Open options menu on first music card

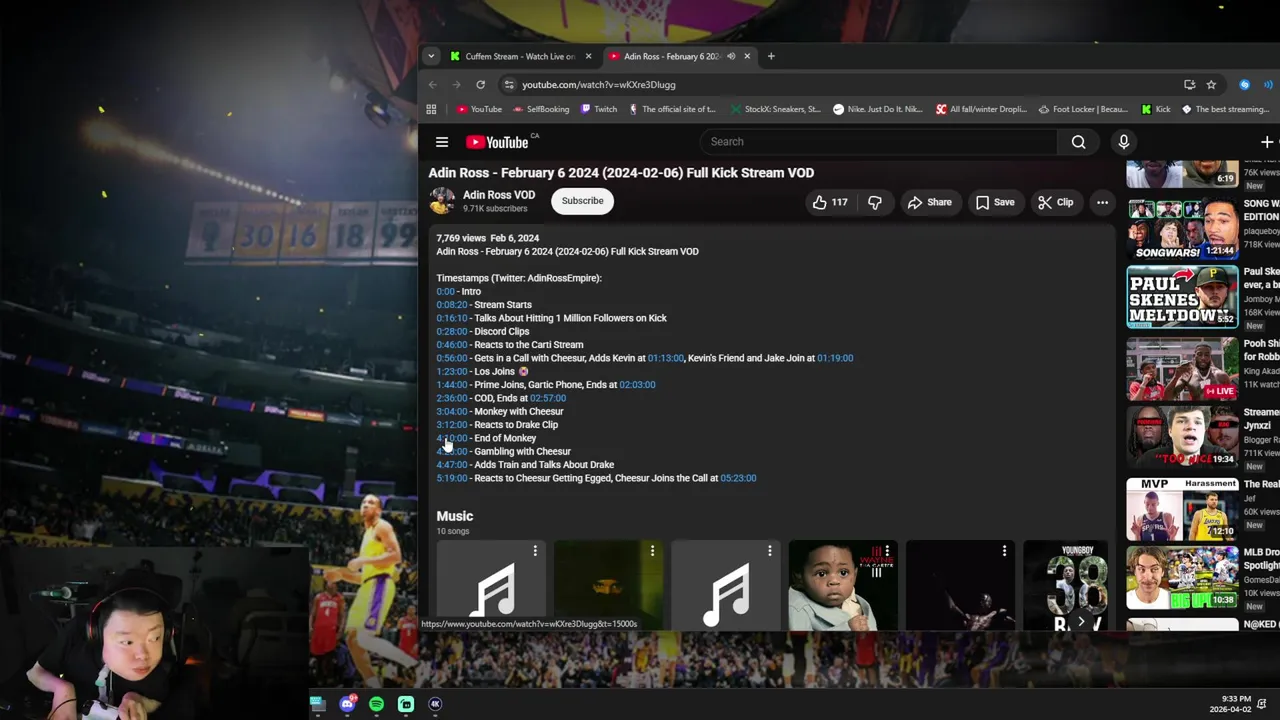(x=535, y=551)
